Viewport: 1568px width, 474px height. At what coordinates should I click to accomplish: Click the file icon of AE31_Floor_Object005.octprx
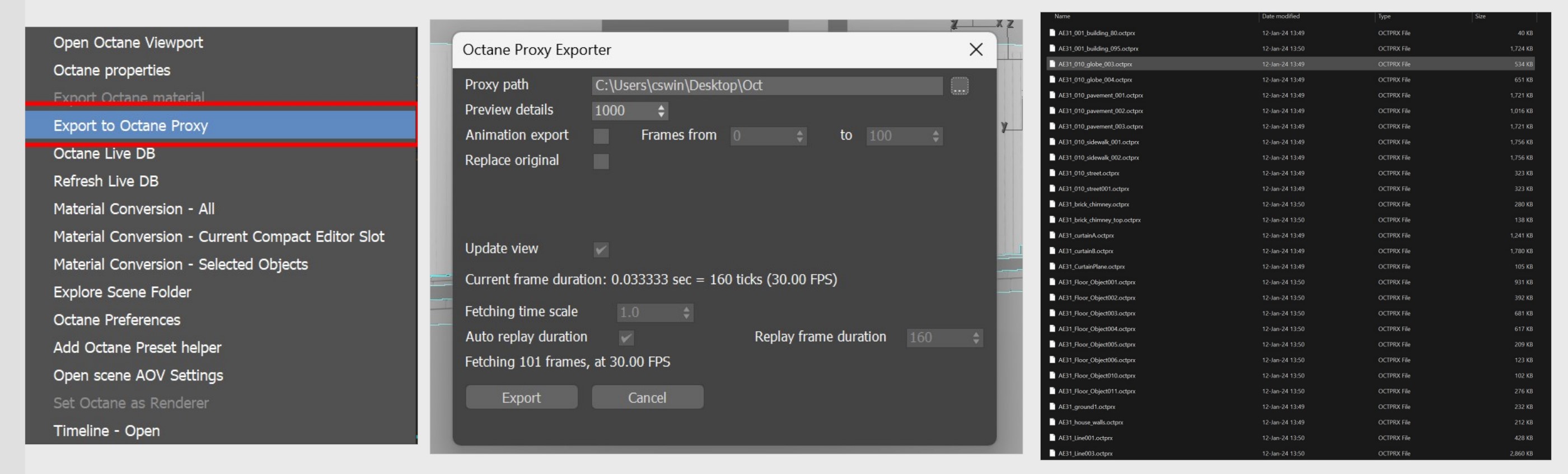pos(1052,344)
